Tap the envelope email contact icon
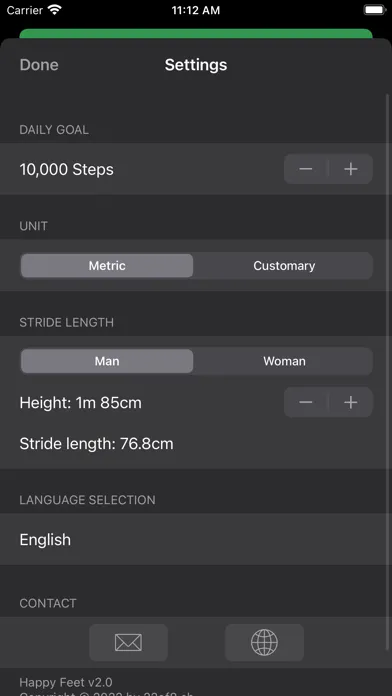This screenshot has height=696, width=392. tap(128, 642)
